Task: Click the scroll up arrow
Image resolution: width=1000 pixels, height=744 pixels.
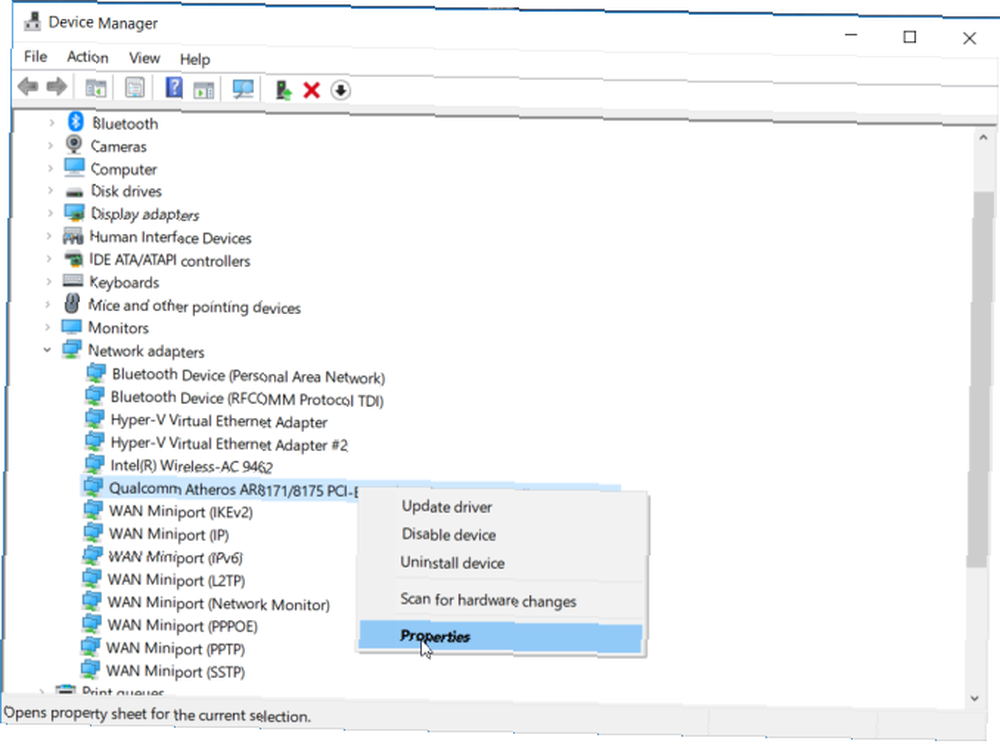Action: [x=983, y=137]
